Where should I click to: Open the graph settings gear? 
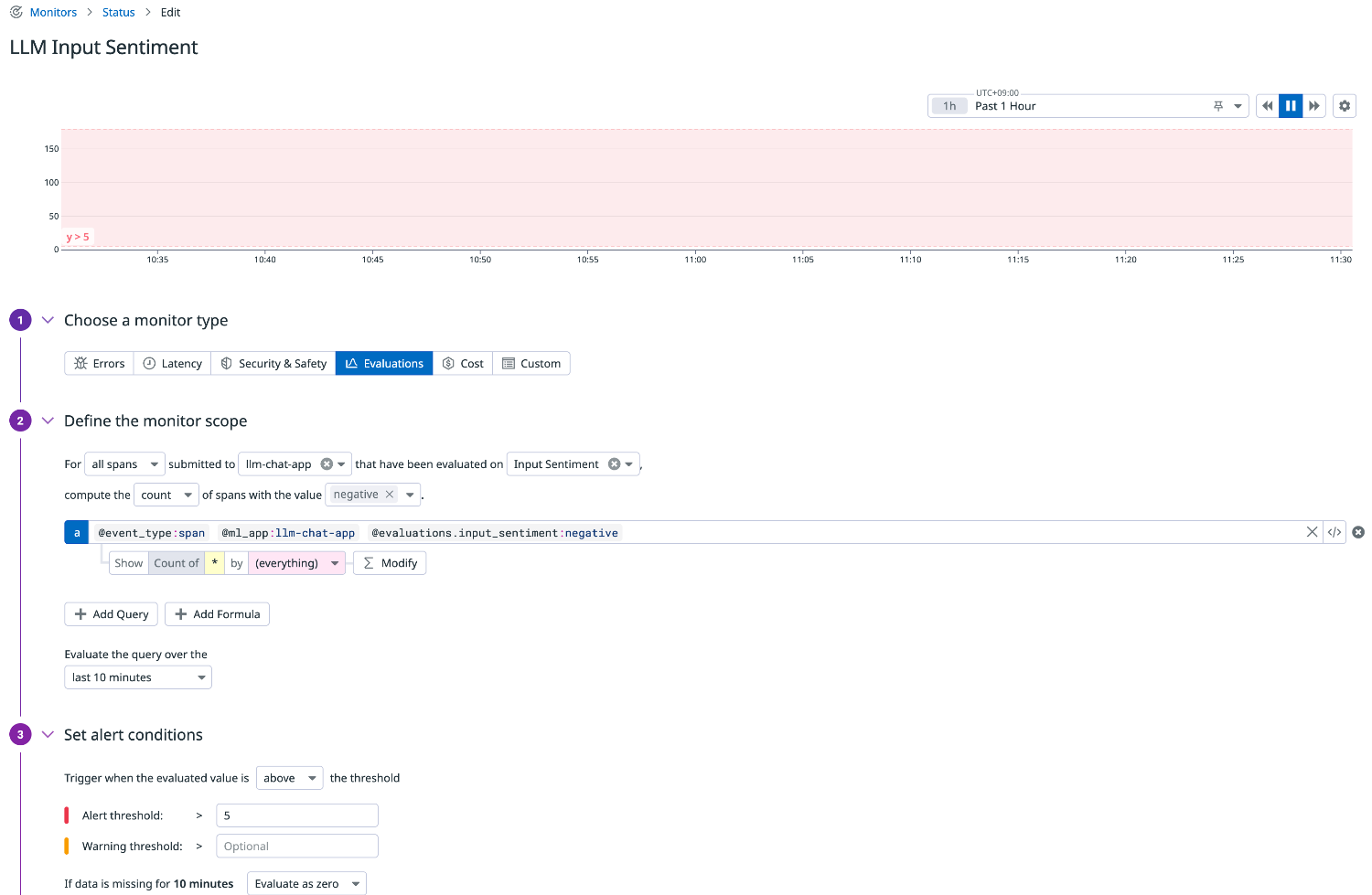[x=1345, y=106]
